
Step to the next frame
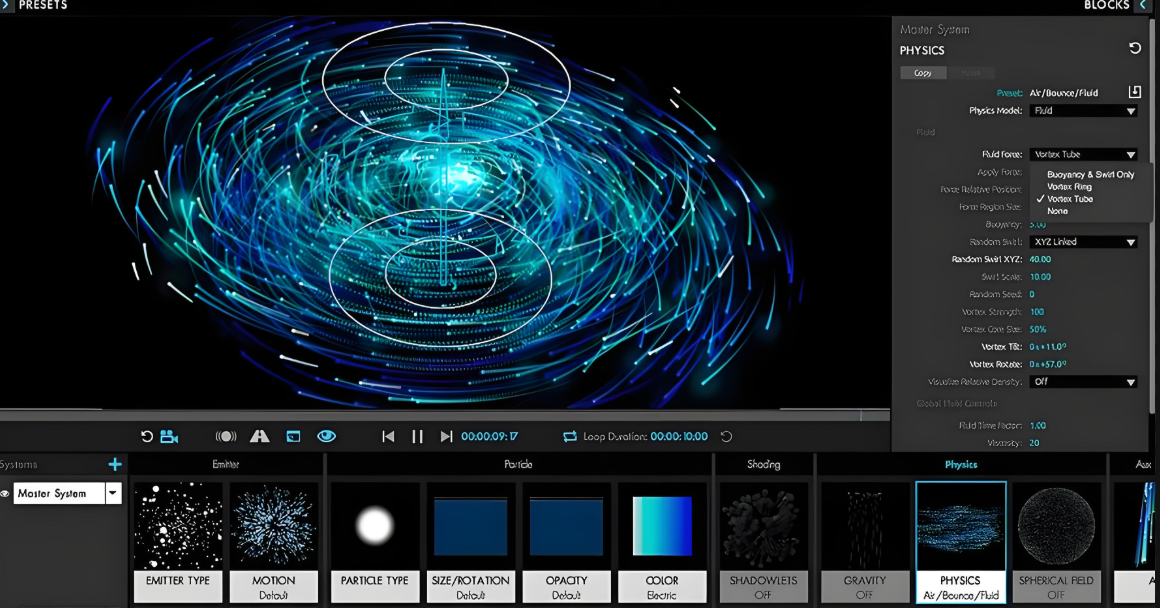coord(446,437)
